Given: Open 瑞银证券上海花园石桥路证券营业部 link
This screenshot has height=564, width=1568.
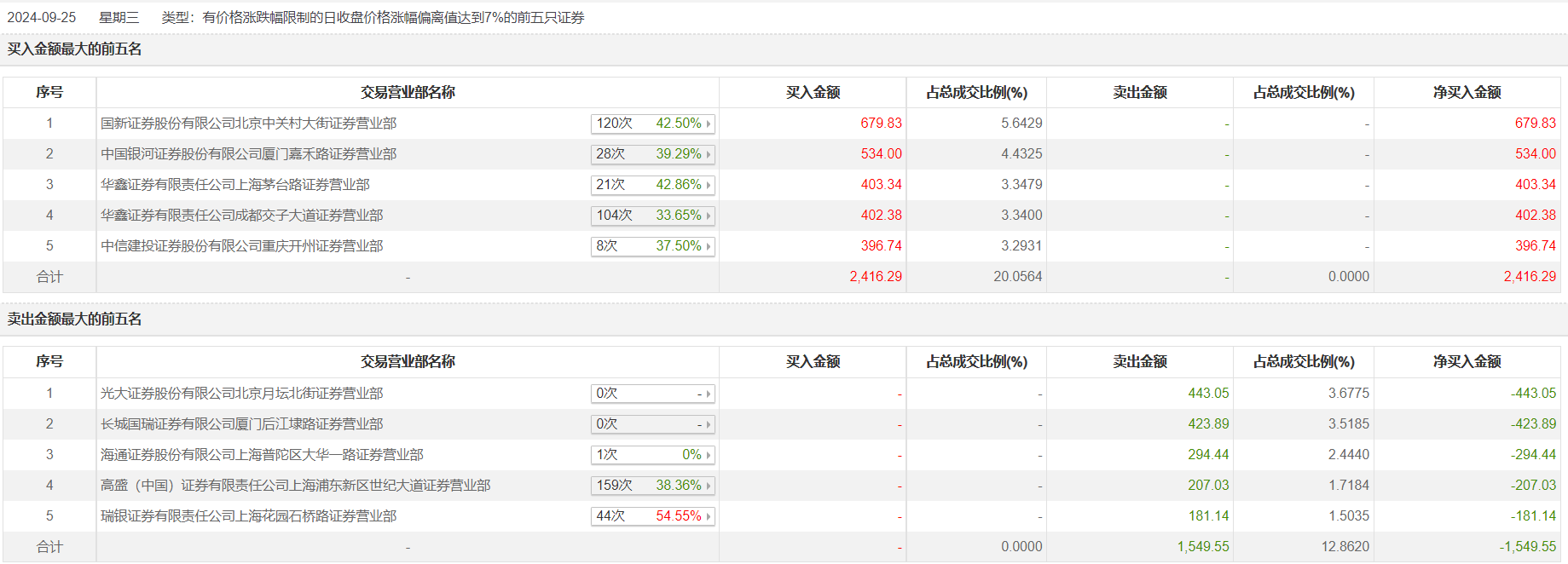Looking at the screenshot, I should (x=248, y=516).
